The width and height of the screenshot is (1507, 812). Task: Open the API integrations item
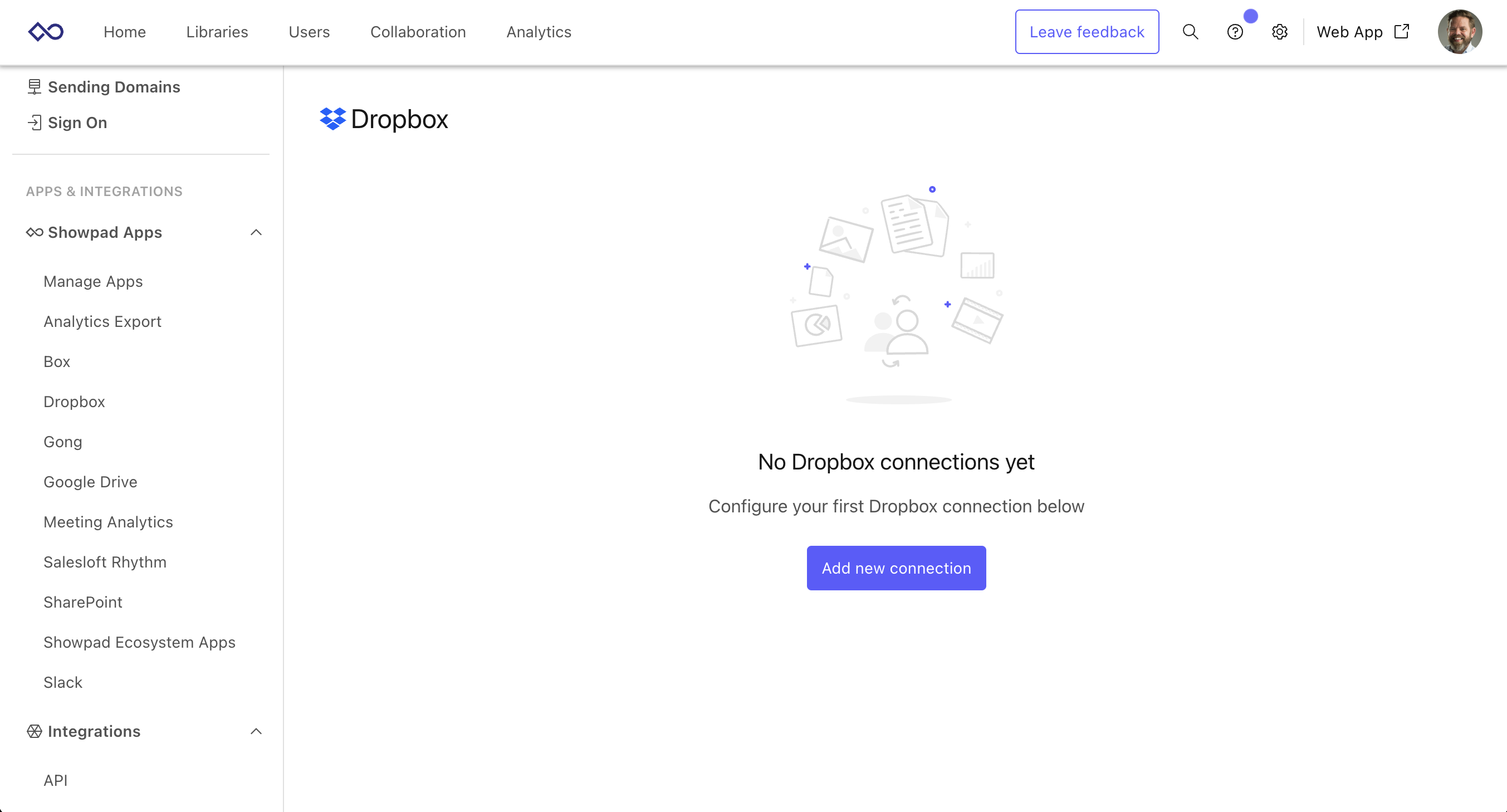(56, 780)
